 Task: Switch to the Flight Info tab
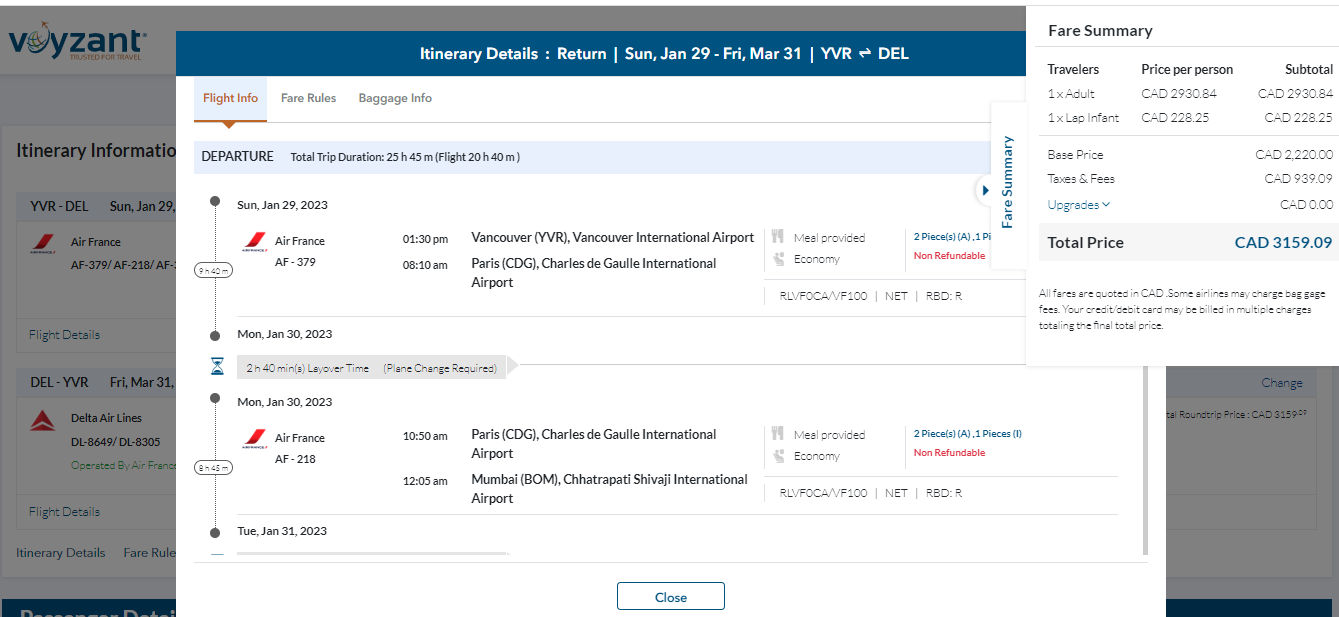click(230, 98)
